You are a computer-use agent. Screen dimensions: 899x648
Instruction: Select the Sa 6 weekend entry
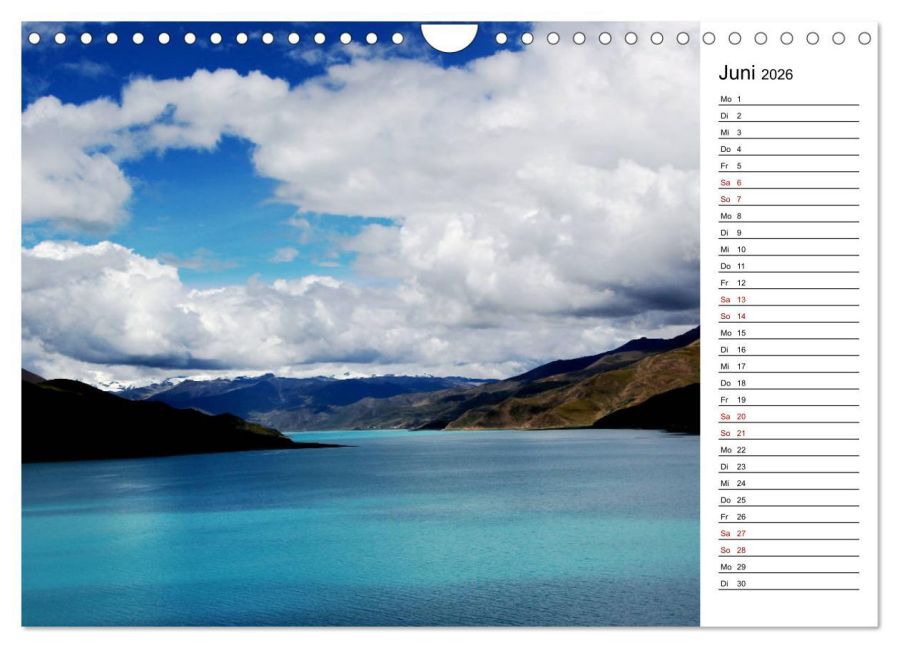click(788, 183)
